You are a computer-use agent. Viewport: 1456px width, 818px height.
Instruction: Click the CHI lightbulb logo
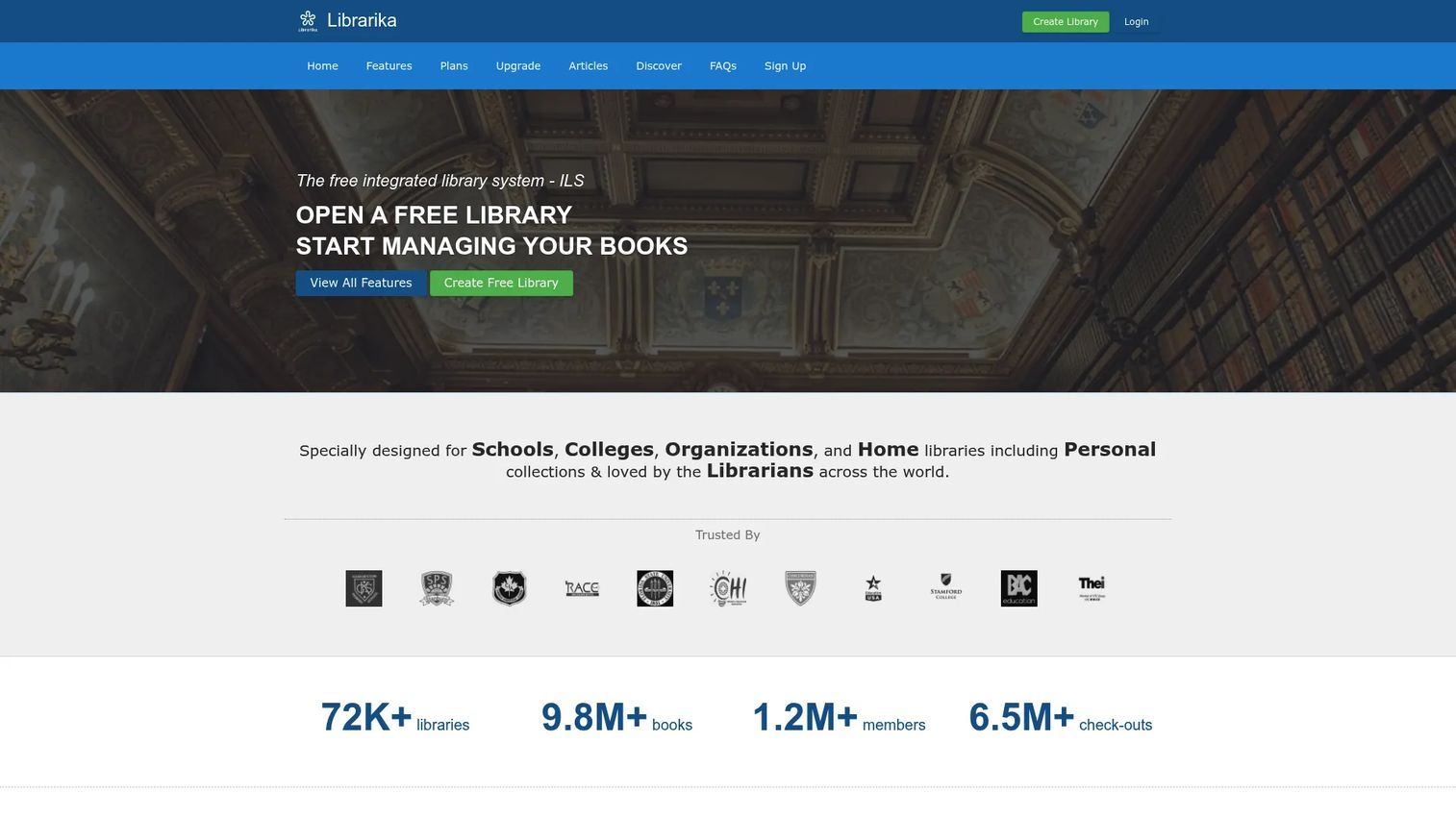pos(728,588)
